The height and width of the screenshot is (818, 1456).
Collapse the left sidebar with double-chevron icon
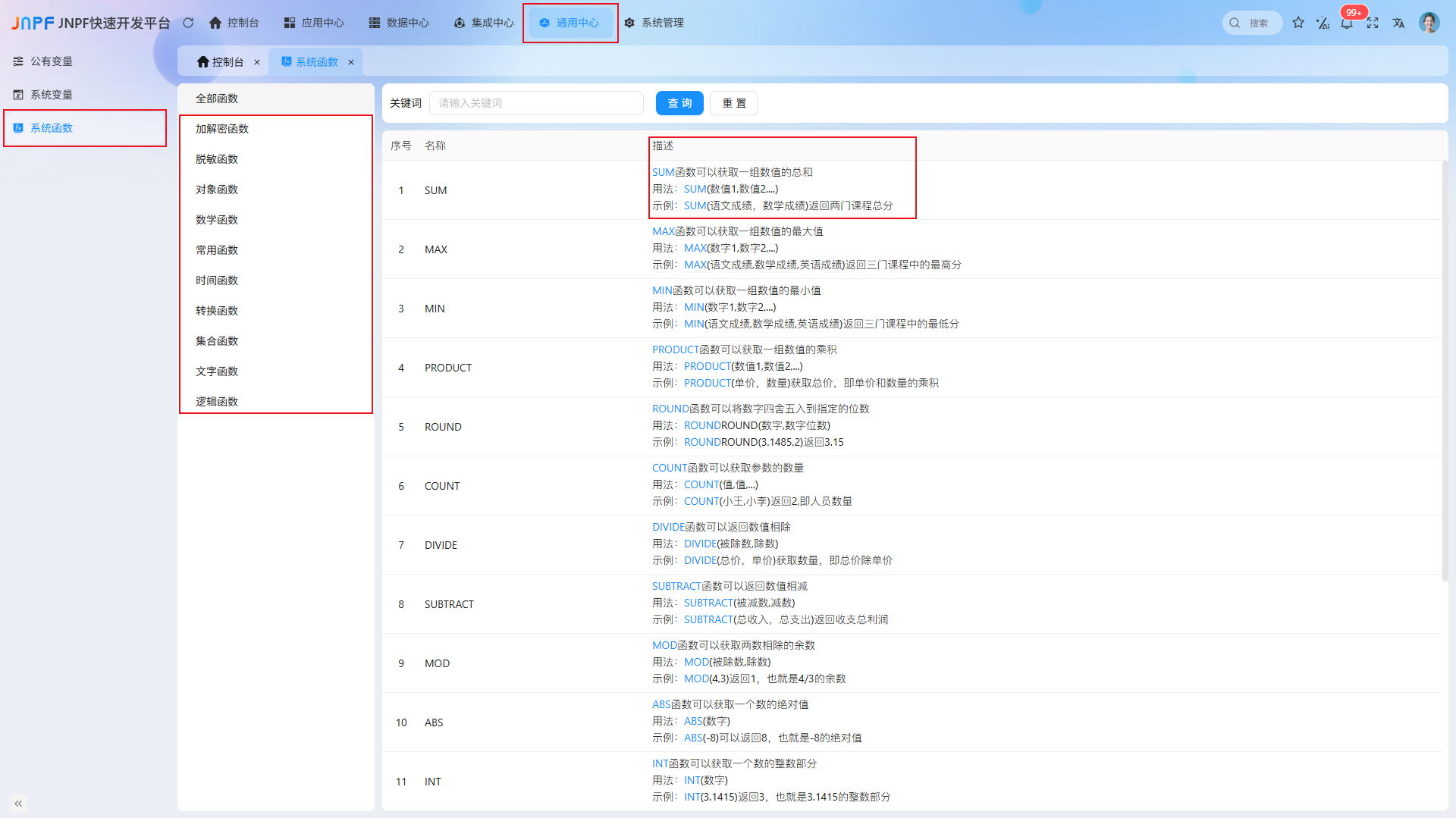[18, 803]
